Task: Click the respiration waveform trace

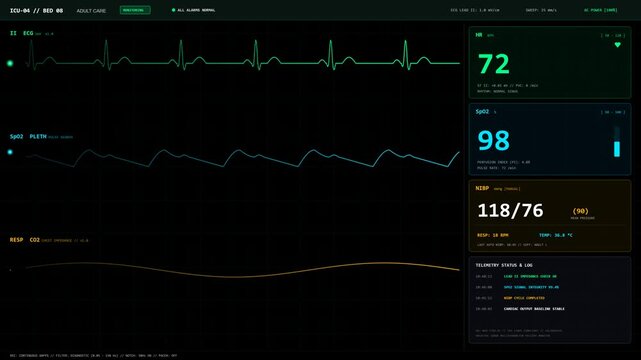Action: [x=243, y=270]
